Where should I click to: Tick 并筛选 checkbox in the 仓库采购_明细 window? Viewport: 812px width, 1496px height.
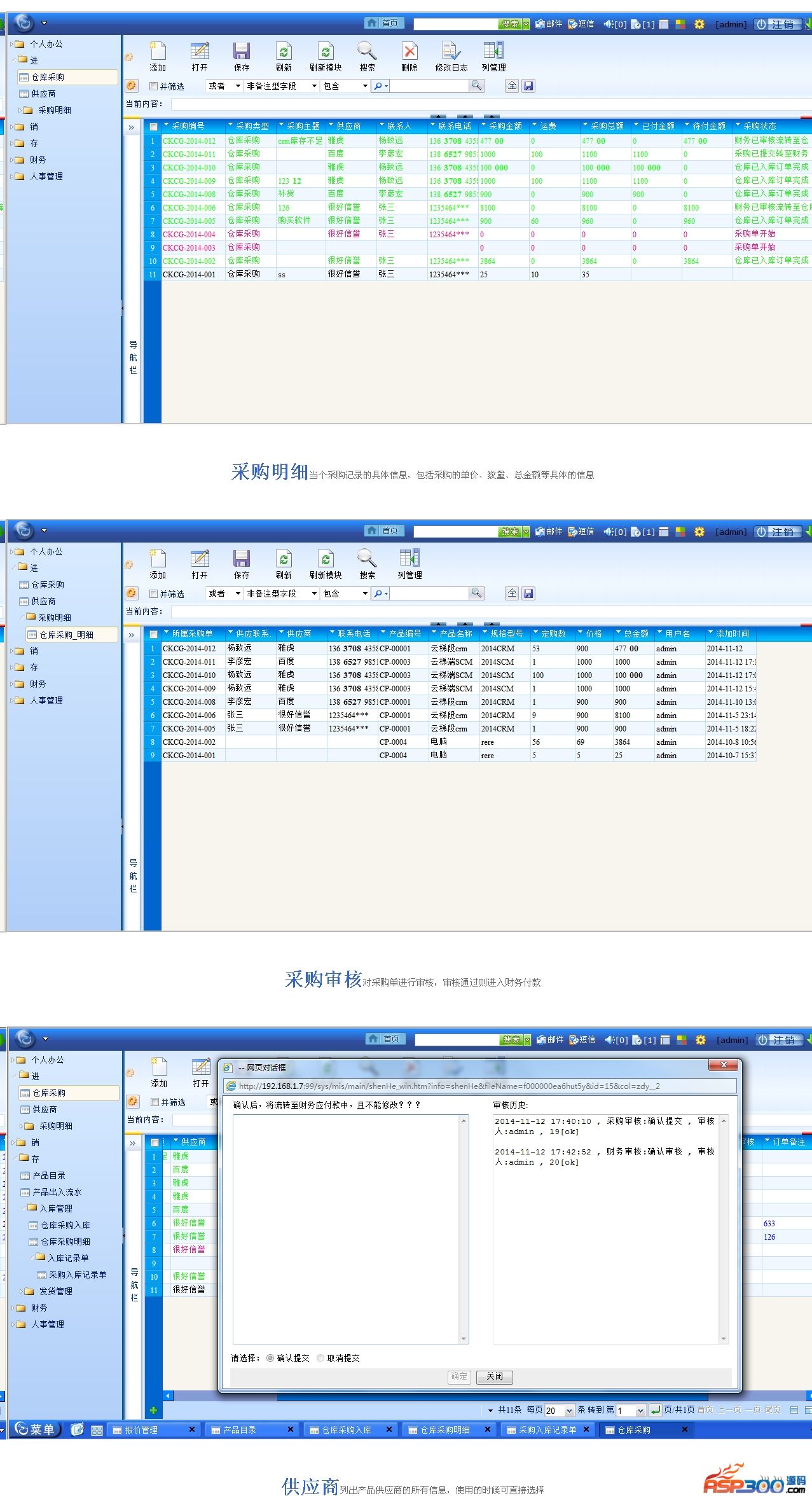(153, 593)
